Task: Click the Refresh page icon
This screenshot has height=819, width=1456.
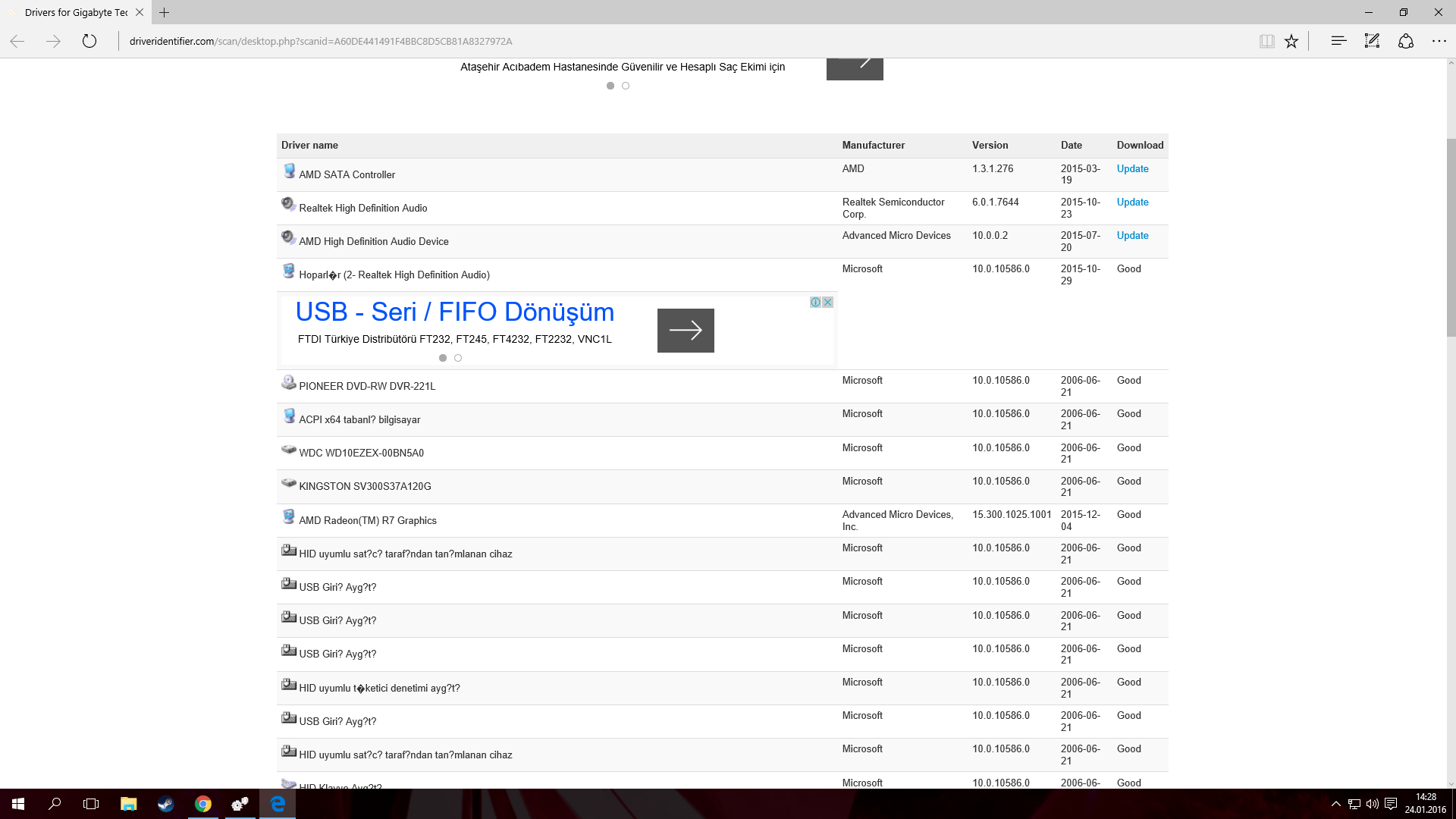Action: [x=89, y=41]
